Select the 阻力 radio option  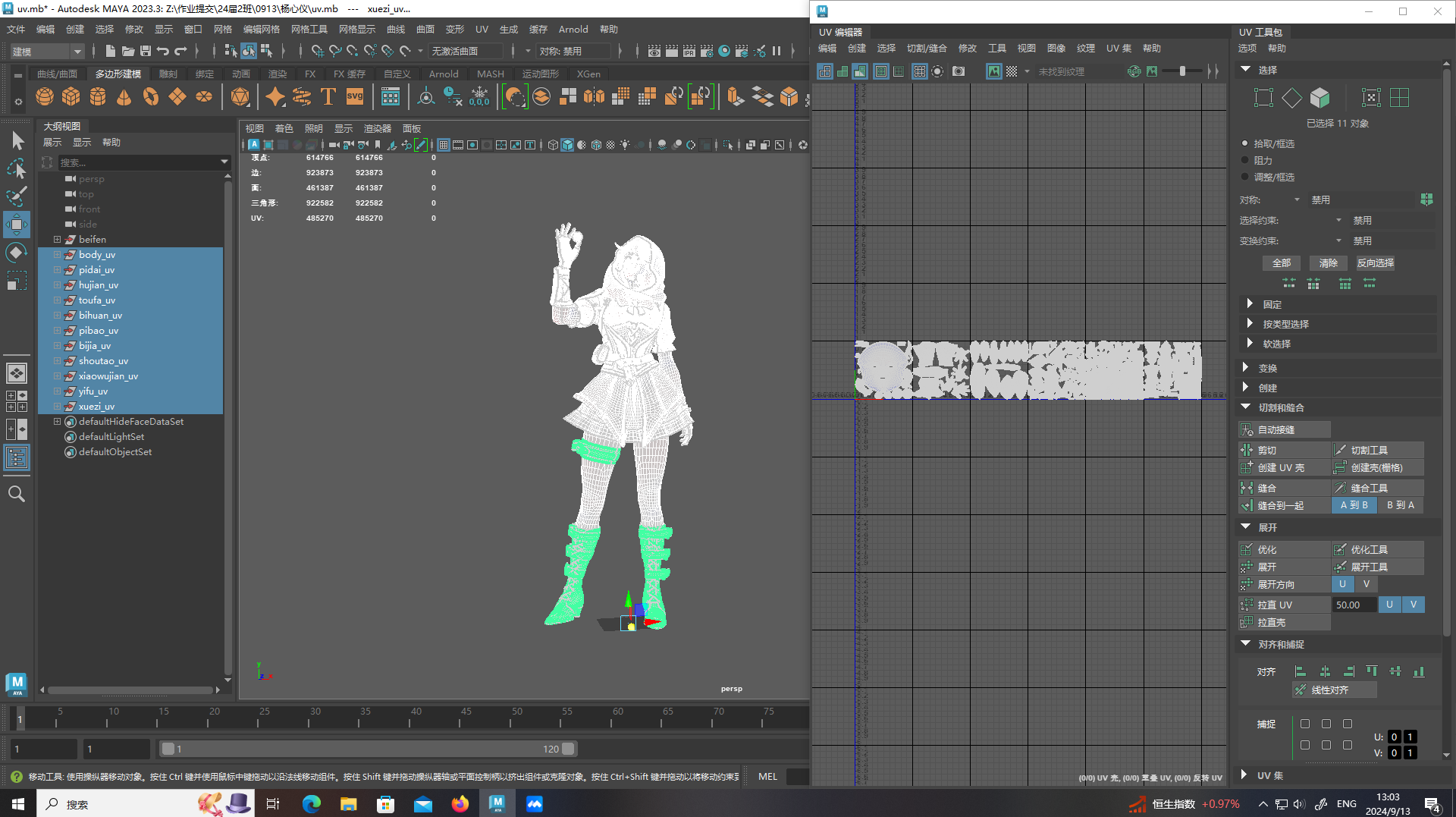coord(1244,160)
